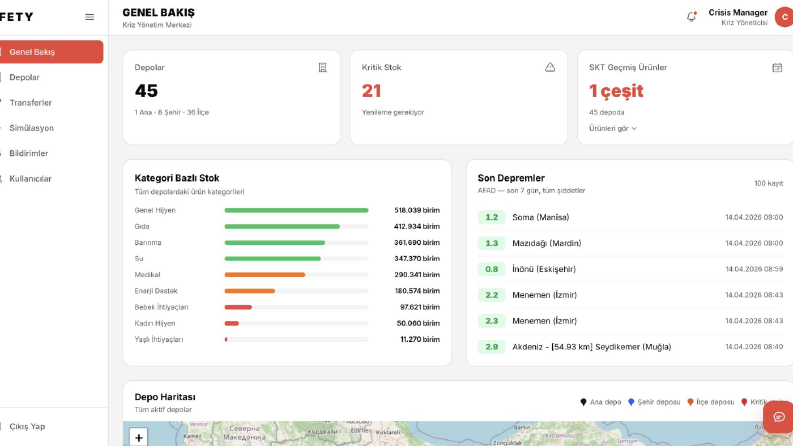This screenshot has height=446, width=793.
Task: Click the 14.04.2026 08:59 timestamp
Action: click(x=754, y=269)
